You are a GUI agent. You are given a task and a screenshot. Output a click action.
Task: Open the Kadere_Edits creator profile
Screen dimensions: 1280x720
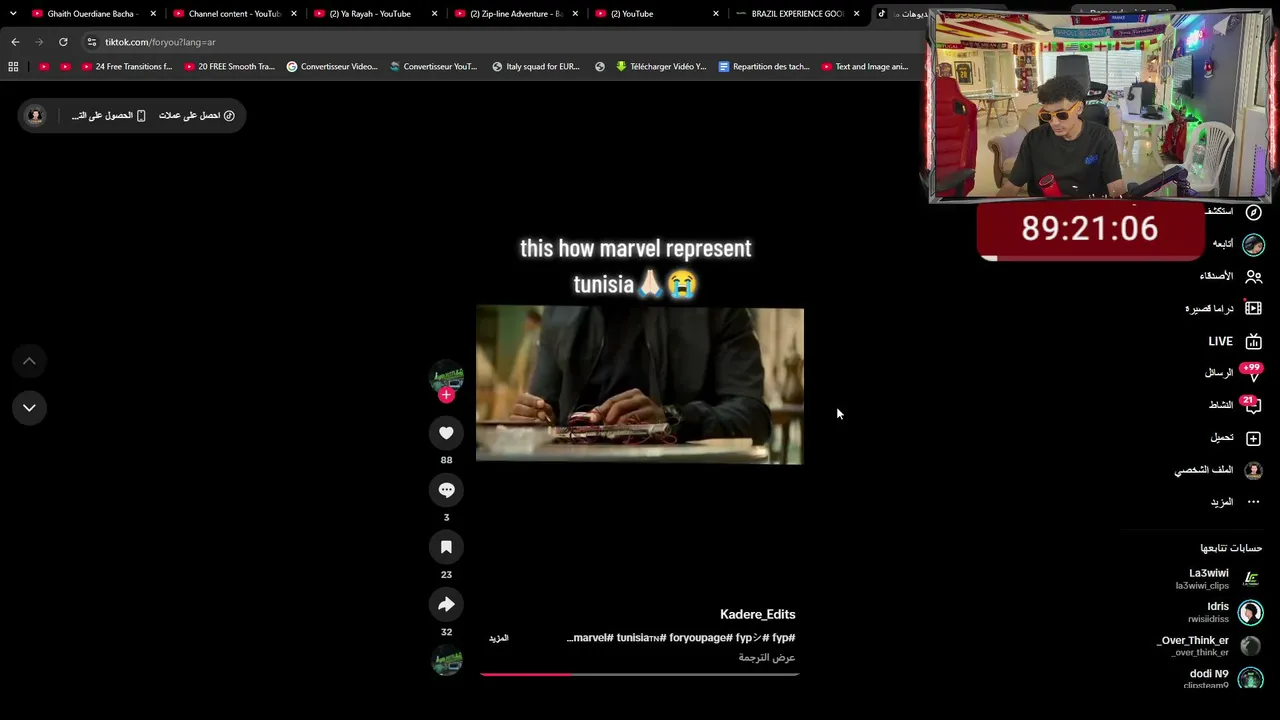point(757,614)
